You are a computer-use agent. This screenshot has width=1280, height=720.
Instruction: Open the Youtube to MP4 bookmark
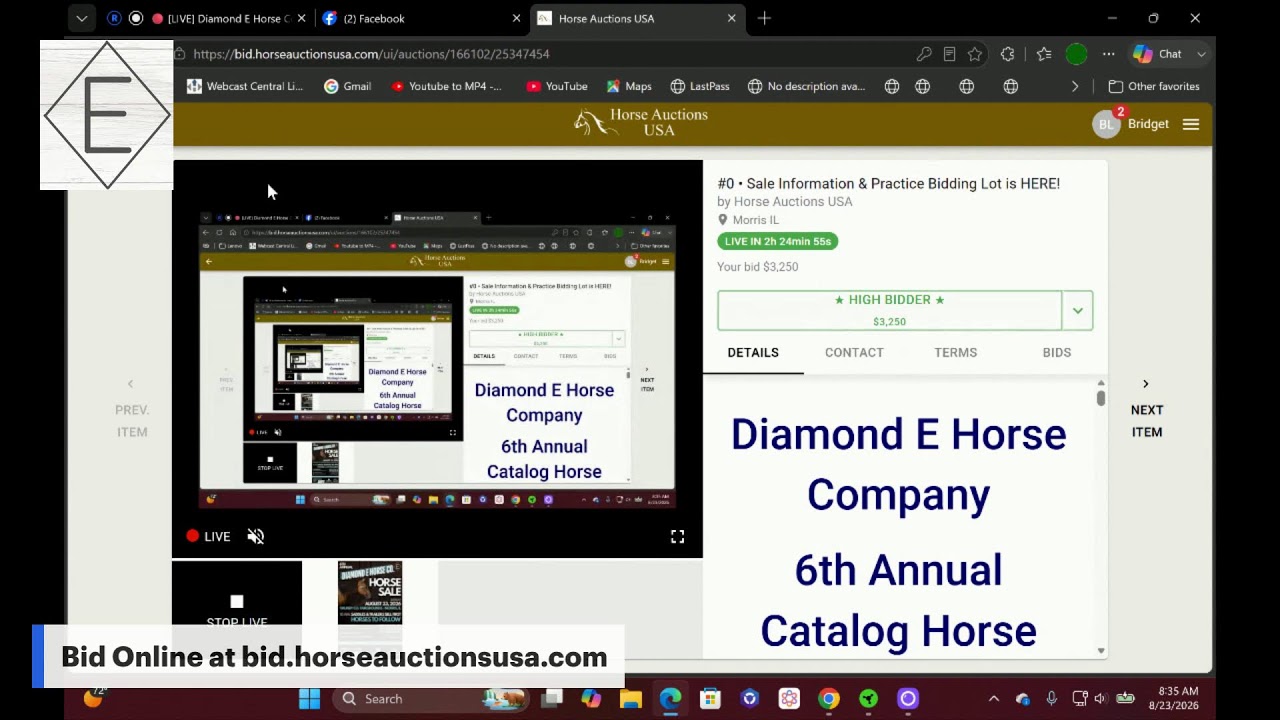point(447,86)
